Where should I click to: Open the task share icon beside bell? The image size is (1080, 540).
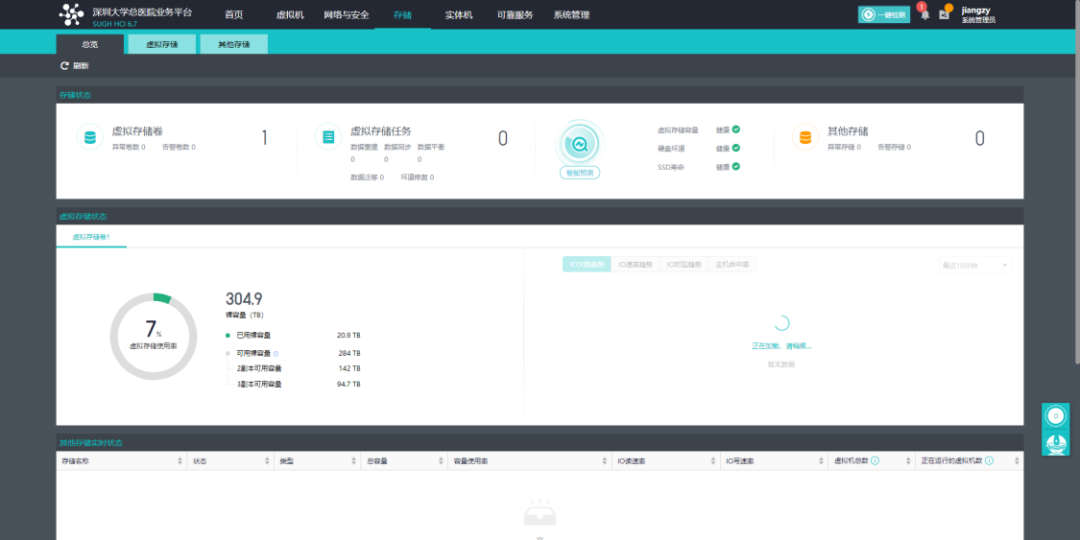point(944,14)
